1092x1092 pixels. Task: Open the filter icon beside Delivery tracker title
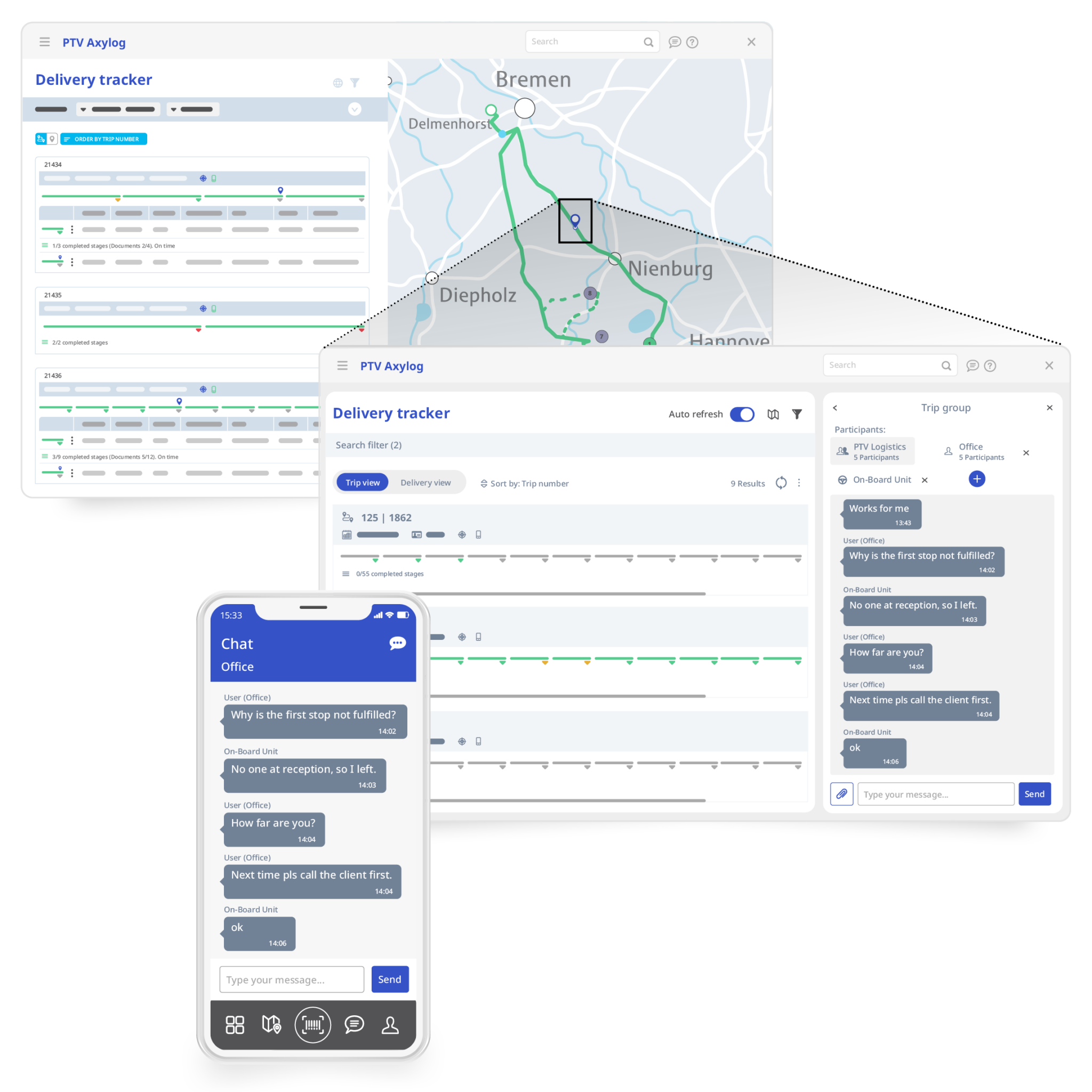(x=355, y=83)
